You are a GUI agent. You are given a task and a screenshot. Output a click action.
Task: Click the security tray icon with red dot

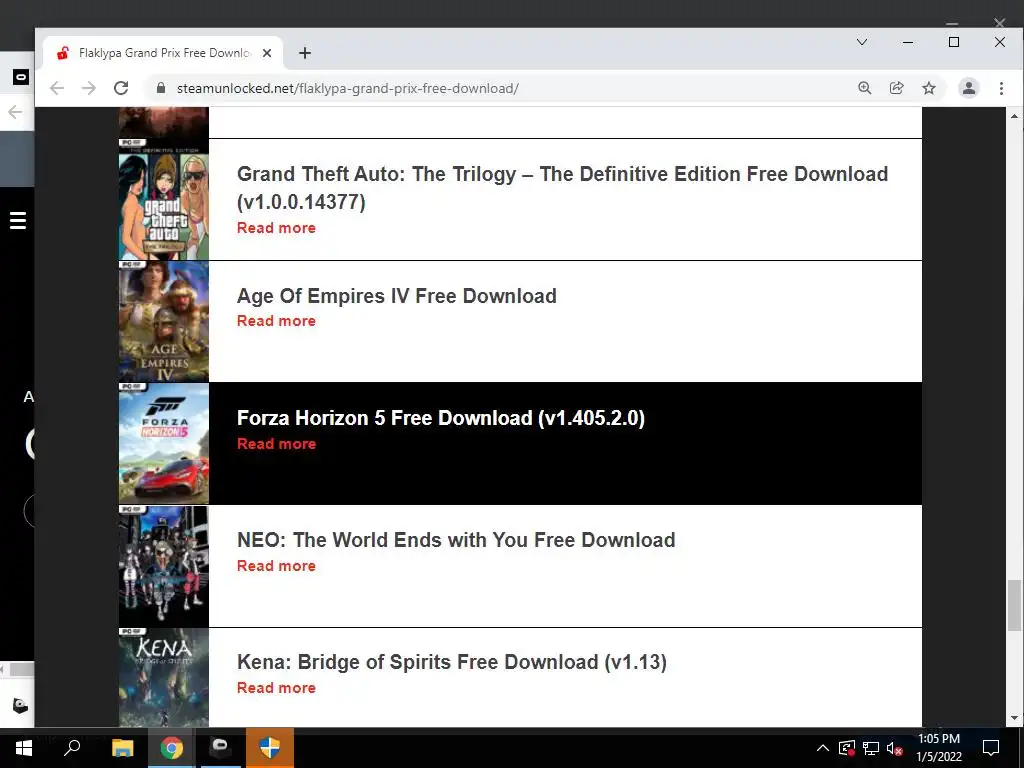coord(847,748)
